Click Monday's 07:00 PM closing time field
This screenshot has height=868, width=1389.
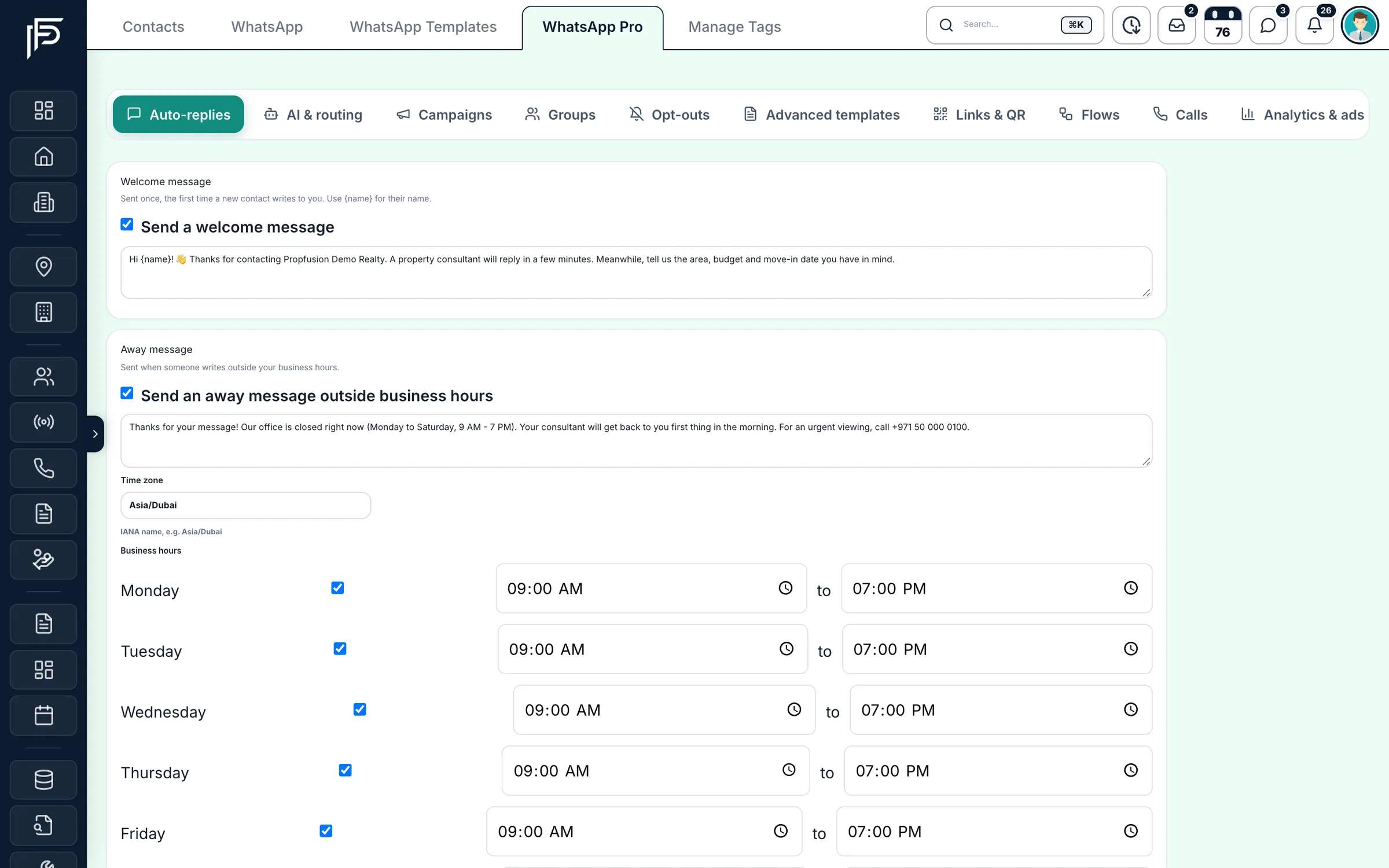tap(997, 589)
